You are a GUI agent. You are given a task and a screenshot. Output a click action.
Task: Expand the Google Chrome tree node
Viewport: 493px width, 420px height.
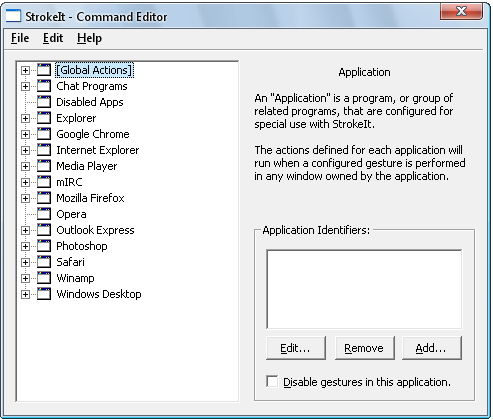25,134
